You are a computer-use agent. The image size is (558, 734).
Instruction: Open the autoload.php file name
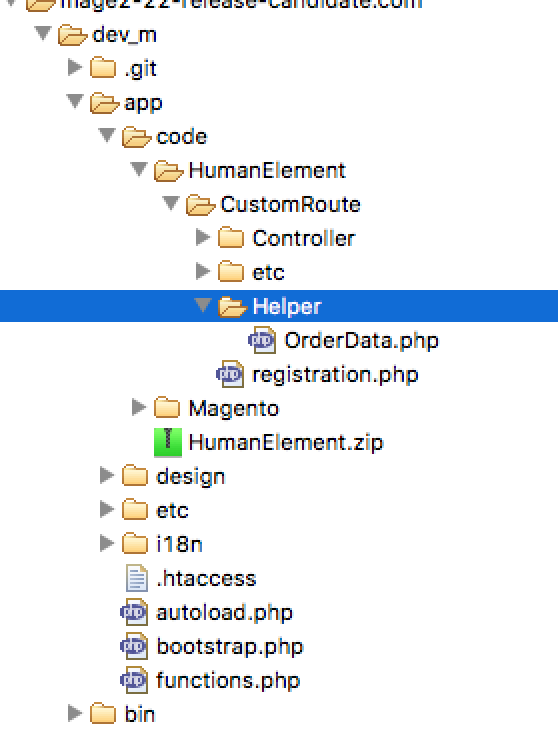click(x=225, y=613)
